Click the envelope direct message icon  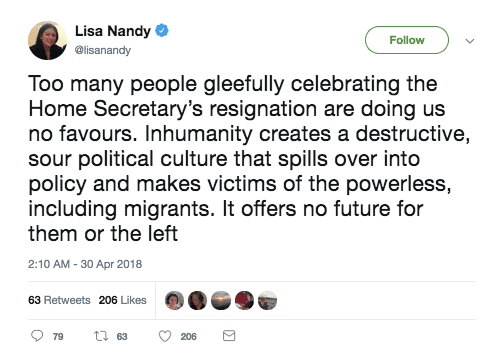229,336
